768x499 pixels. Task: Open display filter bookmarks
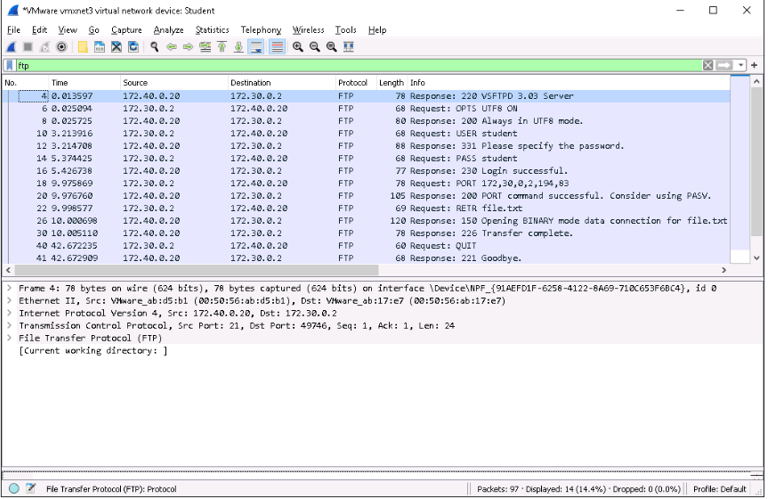[x=9, y=65]
